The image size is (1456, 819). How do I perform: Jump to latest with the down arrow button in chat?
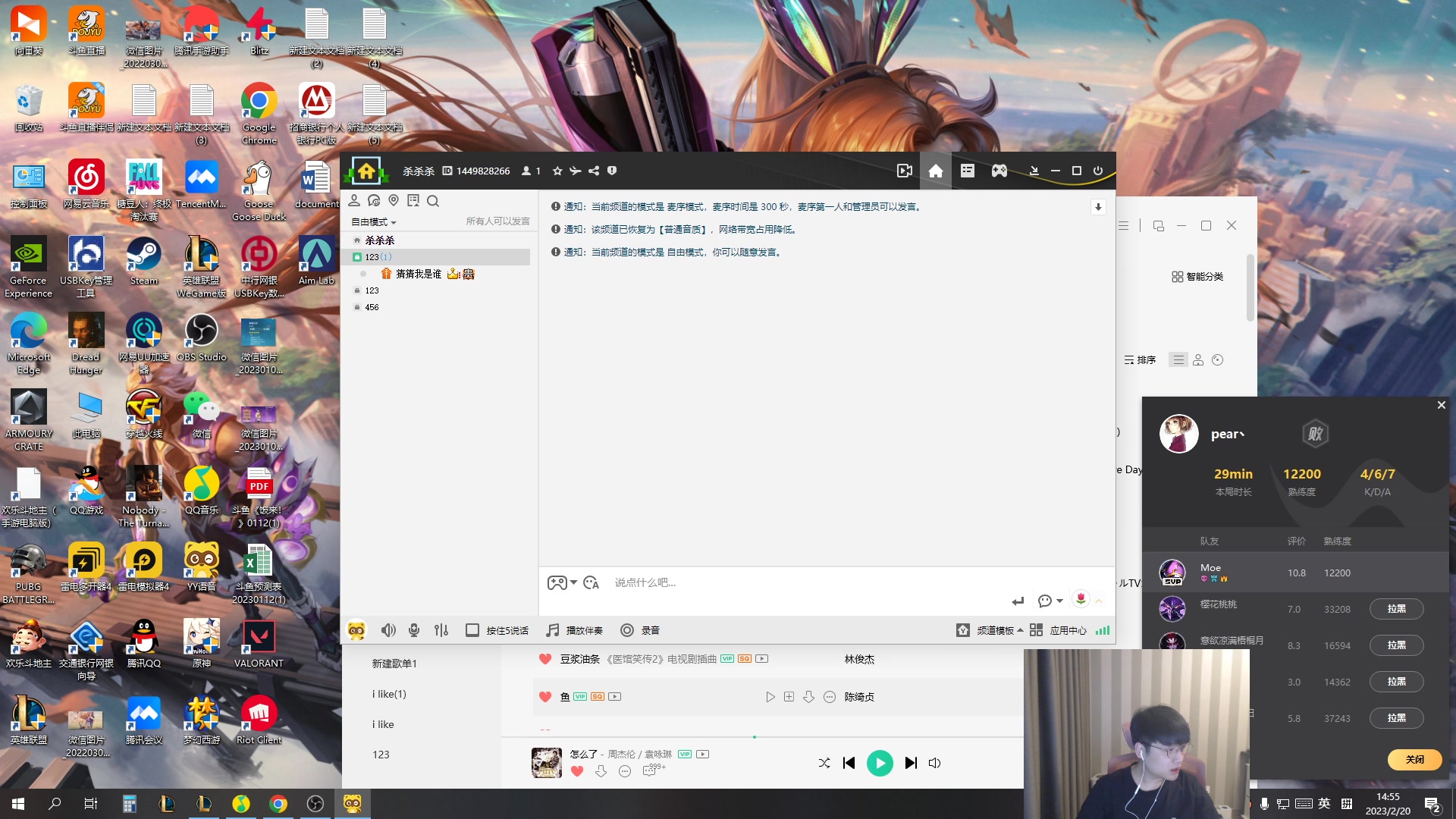1098,207
